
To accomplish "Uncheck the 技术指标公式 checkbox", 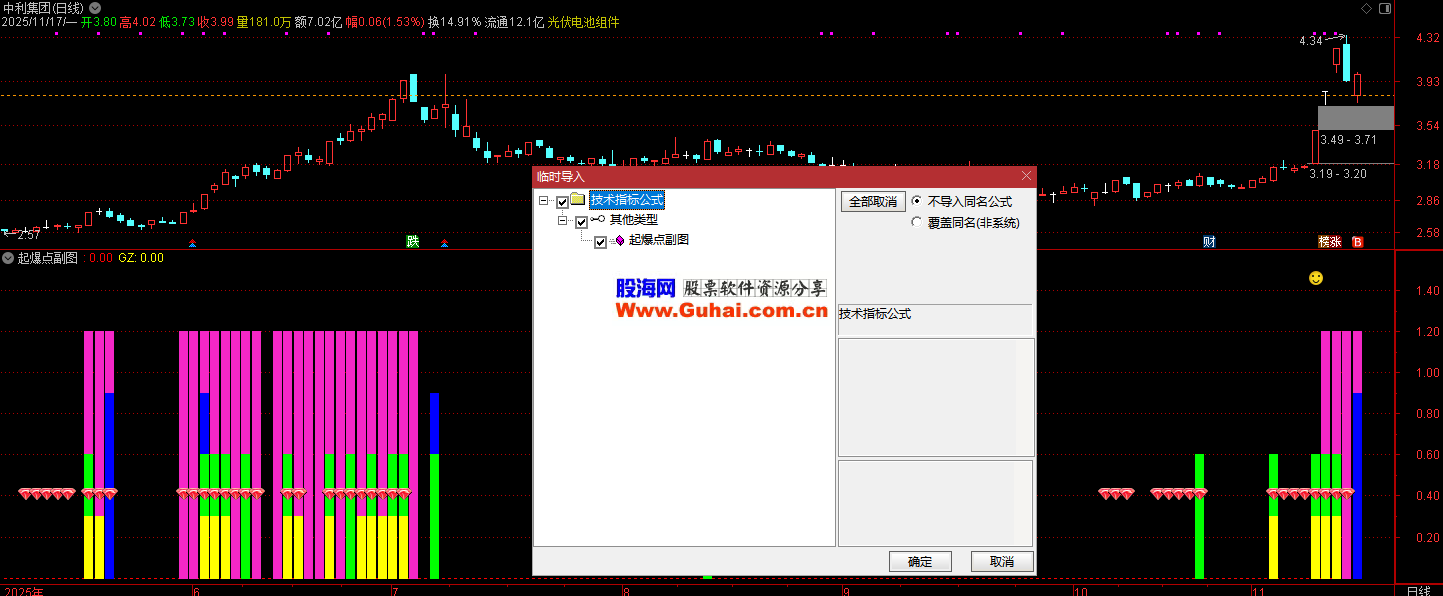I will point(563,202).
